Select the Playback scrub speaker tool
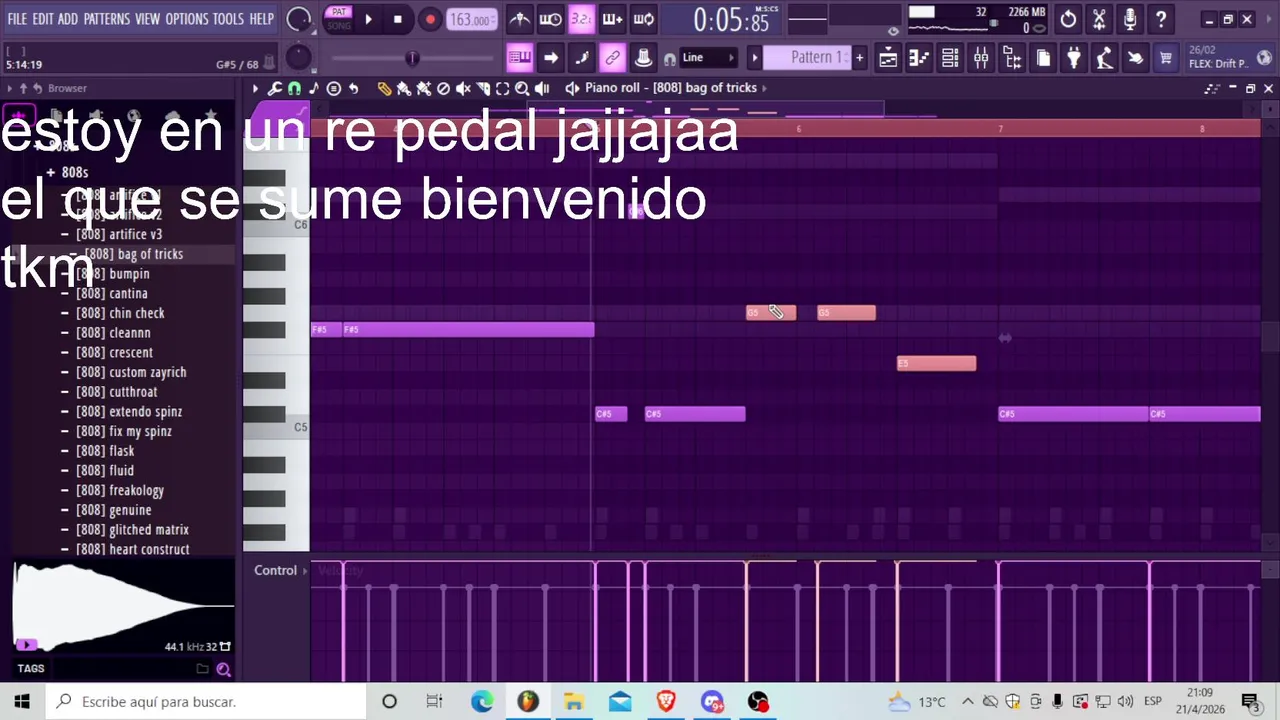 (542, 88)
